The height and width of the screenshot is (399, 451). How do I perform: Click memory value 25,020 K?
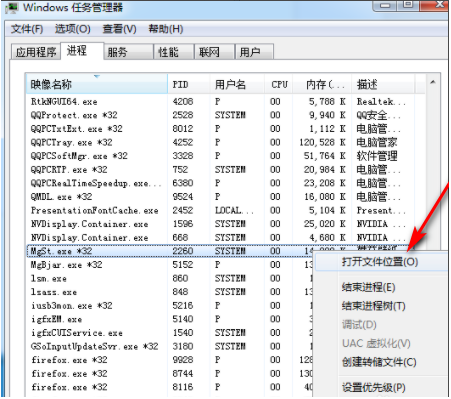coord(325,224)
